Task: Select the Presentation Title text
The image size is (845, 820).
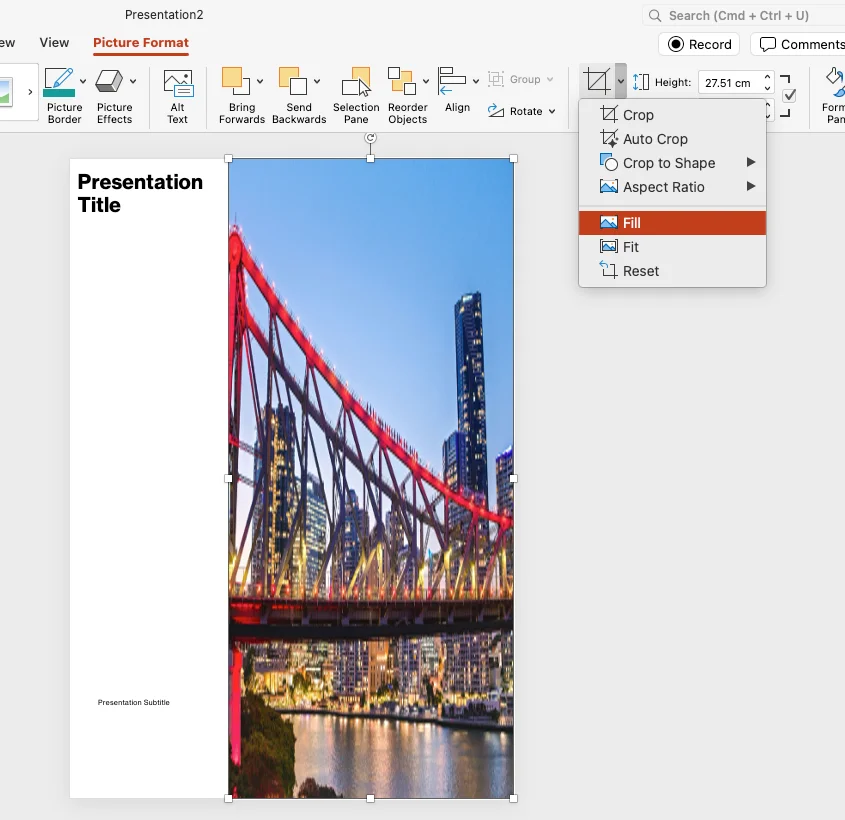Action: coord(140,193)
